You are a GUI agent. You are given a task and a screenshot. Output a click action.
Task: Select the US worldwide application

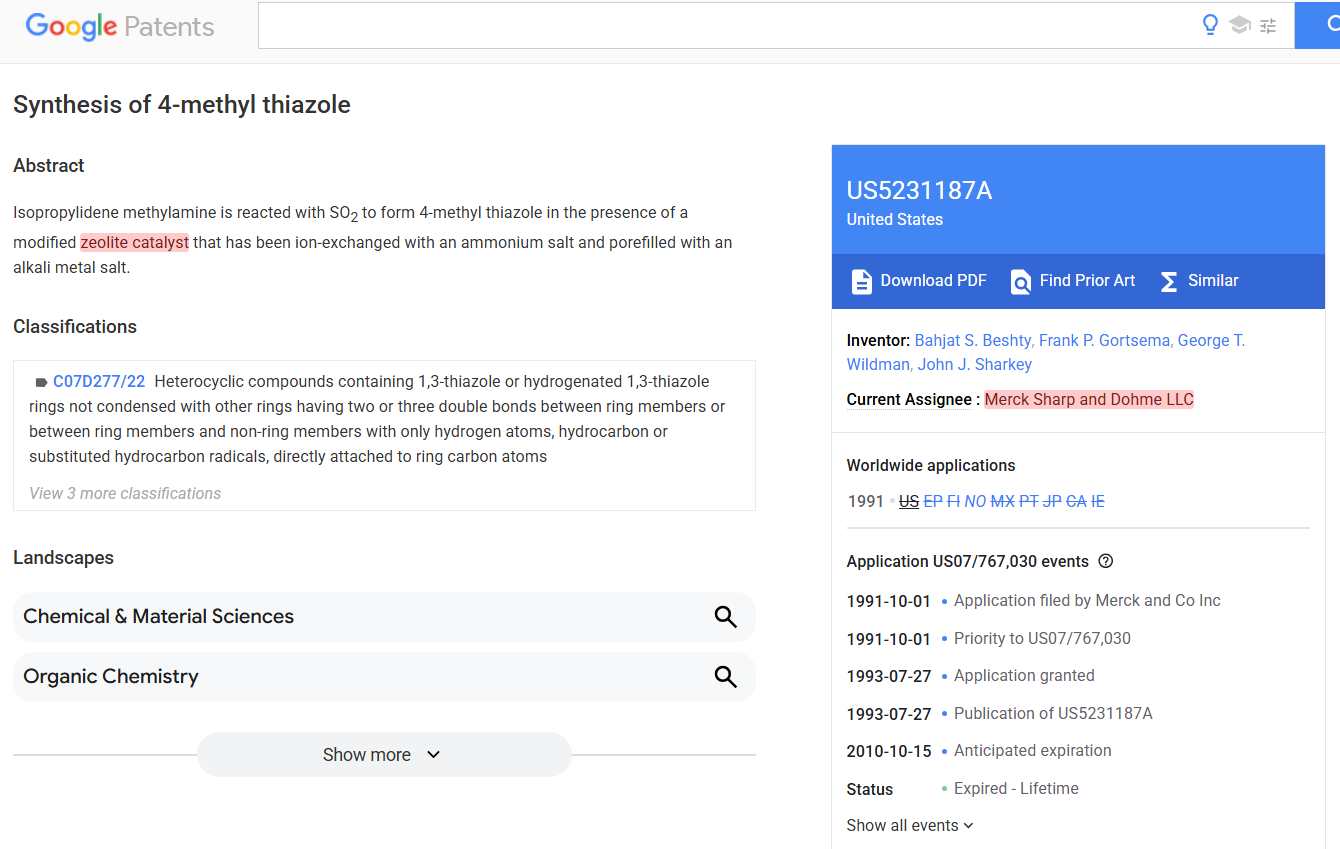(909, 502)
